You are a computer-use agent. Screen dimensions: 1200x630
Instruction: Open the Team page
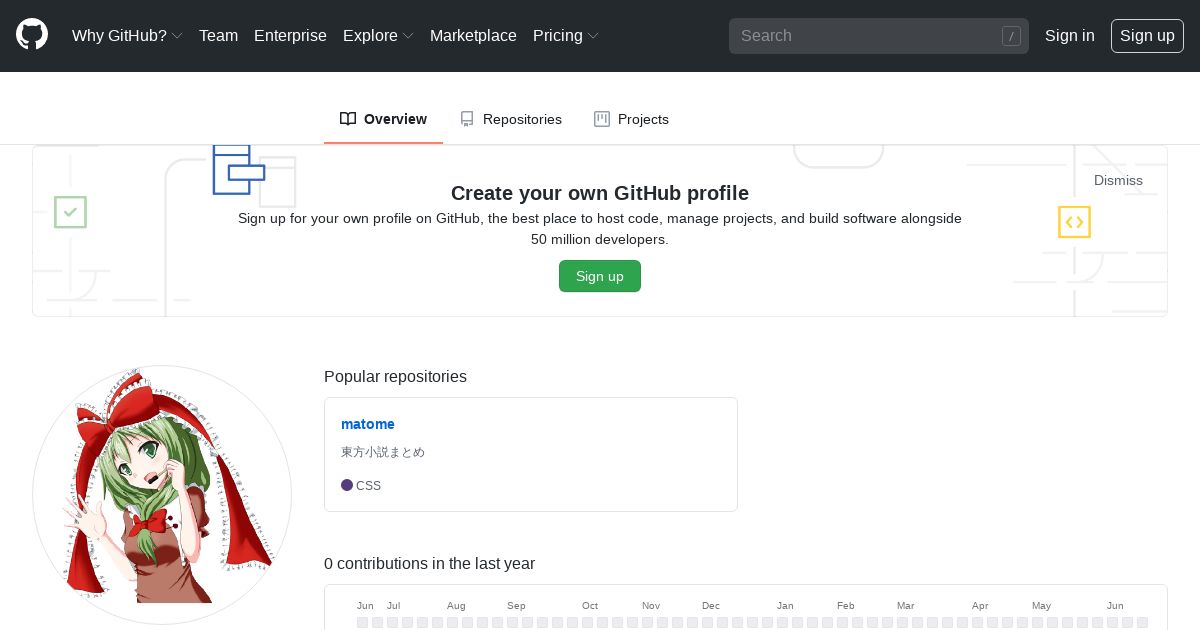point(218,35)
